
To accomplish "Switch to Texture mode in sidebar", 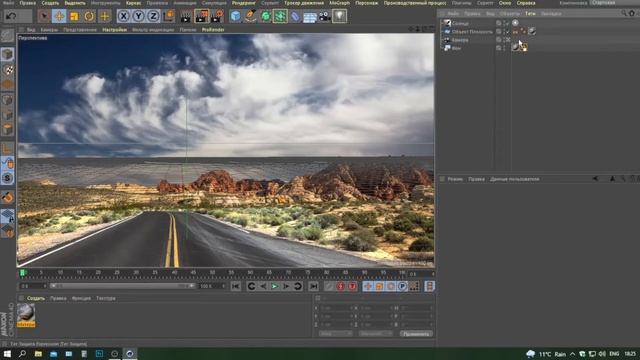I will tap(7, 70).
